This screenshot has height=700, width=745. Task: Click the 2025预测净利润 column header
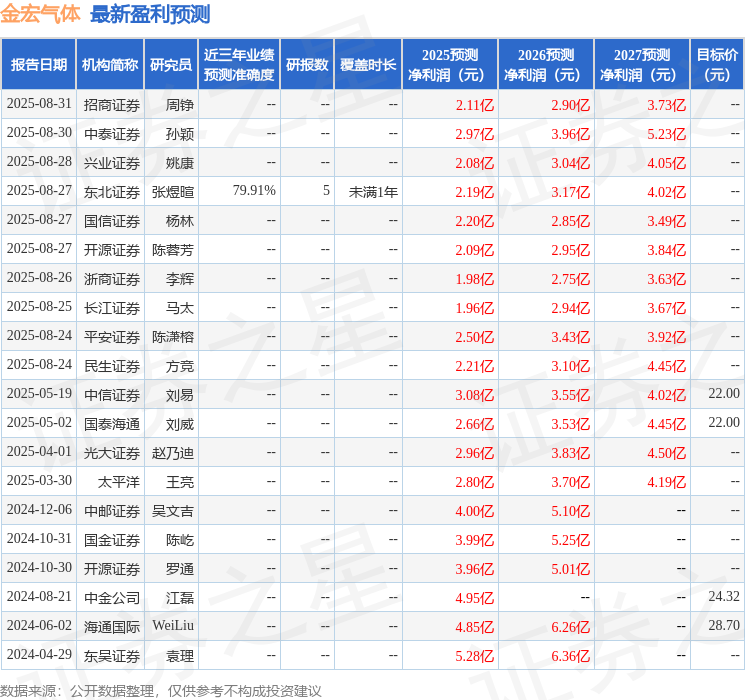point(450,65)
